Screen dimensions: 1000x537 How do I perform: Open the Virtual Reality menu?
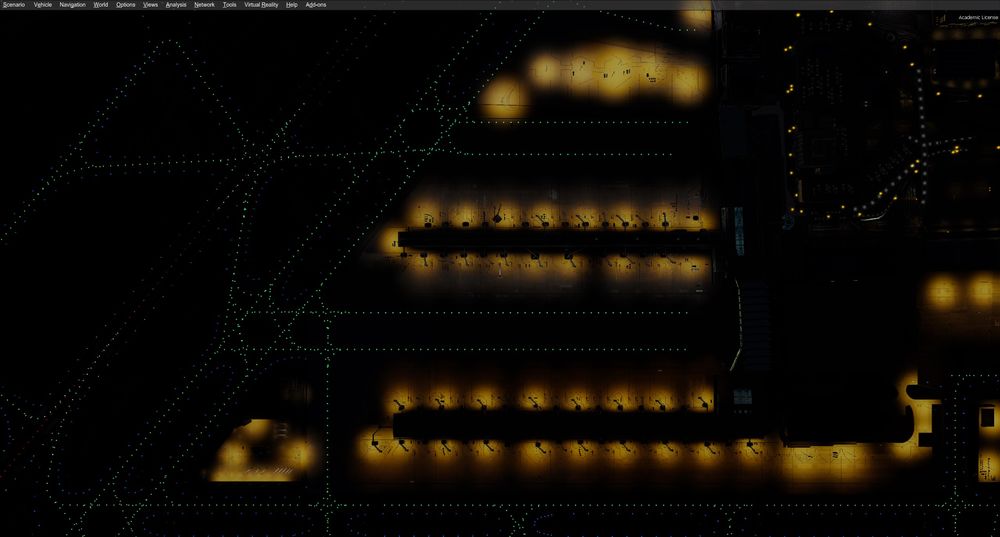(x=261, y=5)
